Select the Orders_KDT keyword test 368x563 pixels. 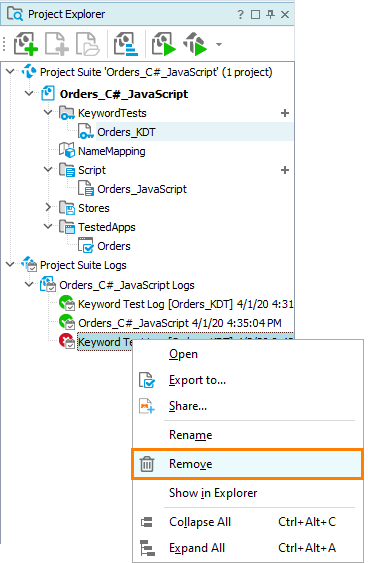coord(126,132)
